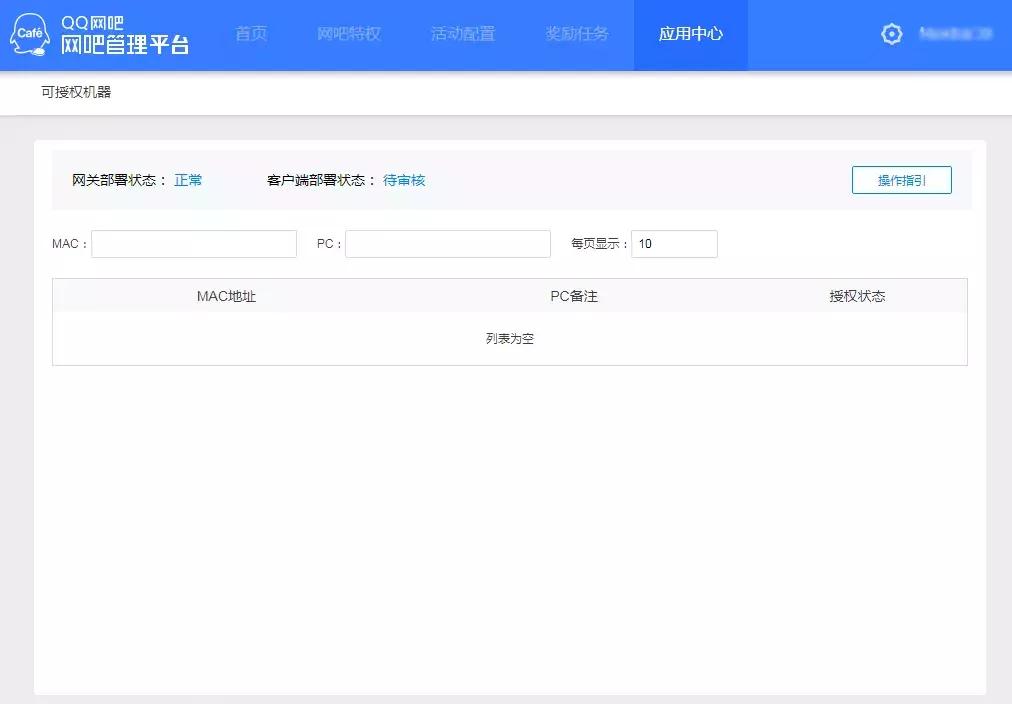
Task: Select the 应用中心 navigation item
Action: pyautogui.click(x=690, y=33)
